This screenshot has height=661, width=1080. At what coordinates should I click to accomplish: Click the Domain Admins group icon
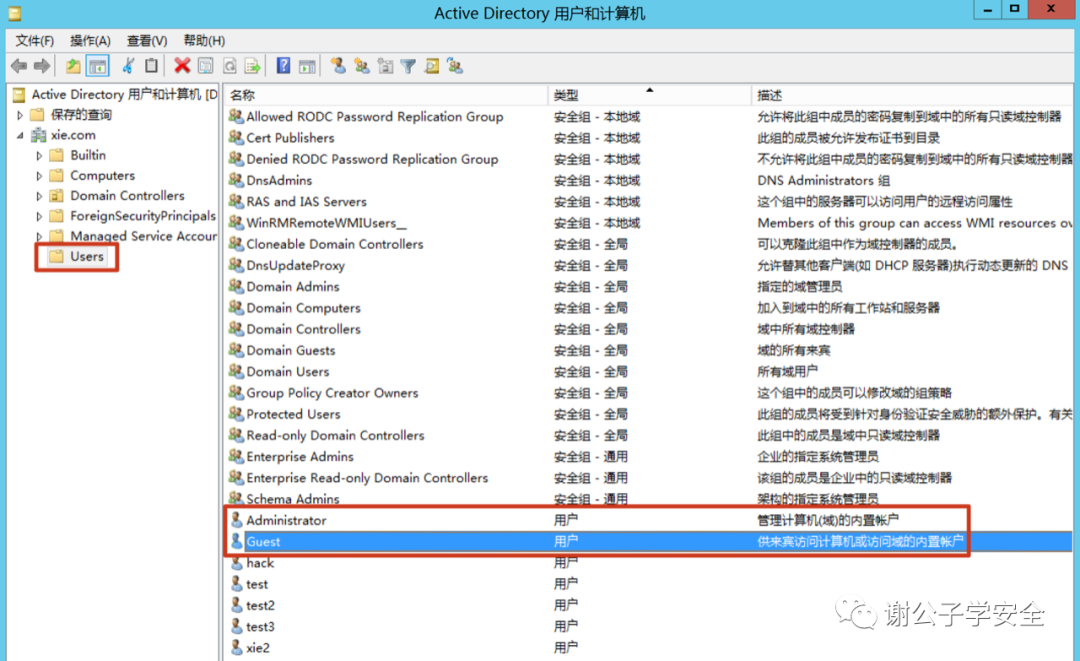tap(236, 286)
